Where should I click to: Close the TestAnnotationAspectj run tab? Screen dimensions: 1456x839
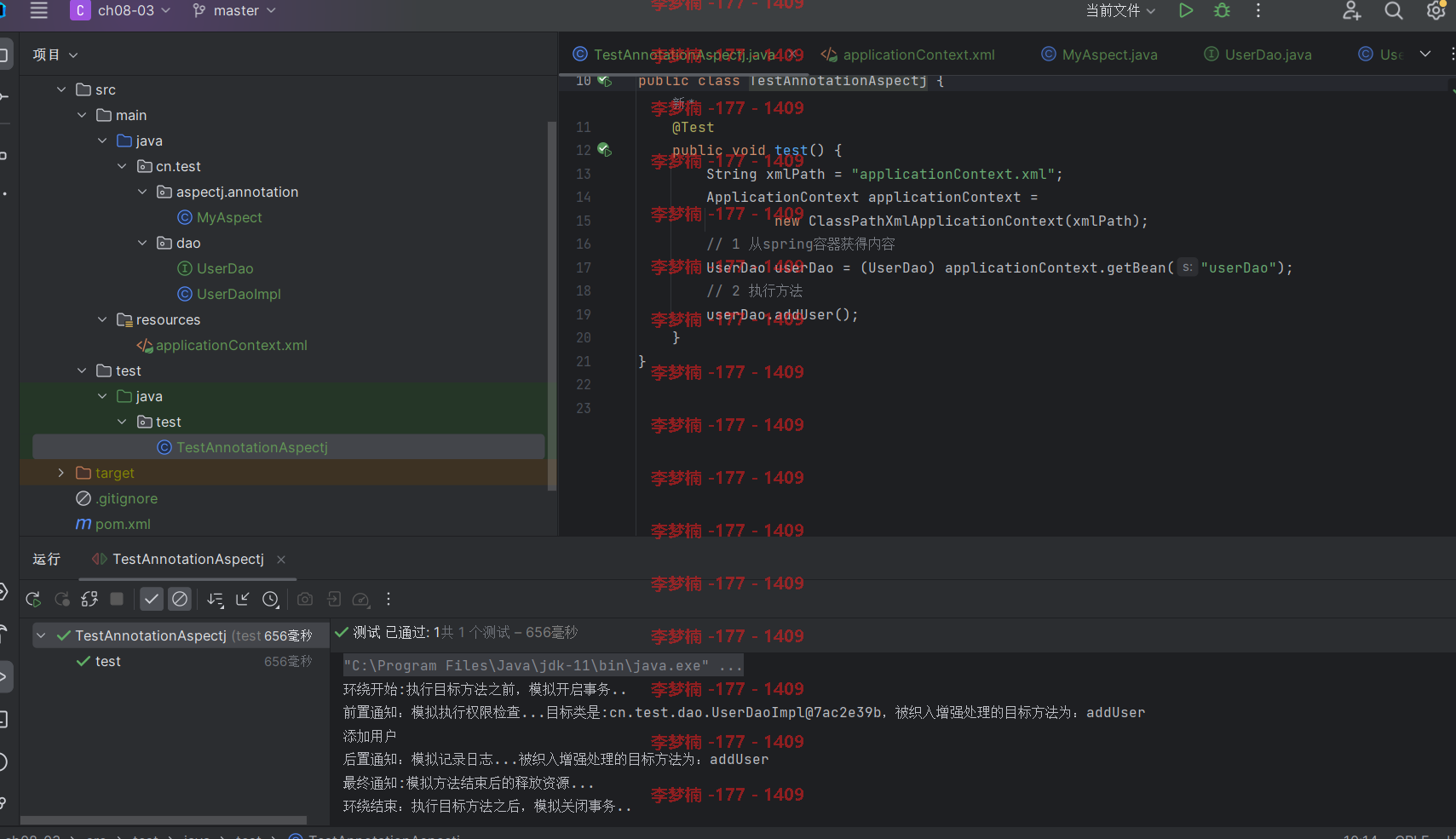[x=281, y=560]
